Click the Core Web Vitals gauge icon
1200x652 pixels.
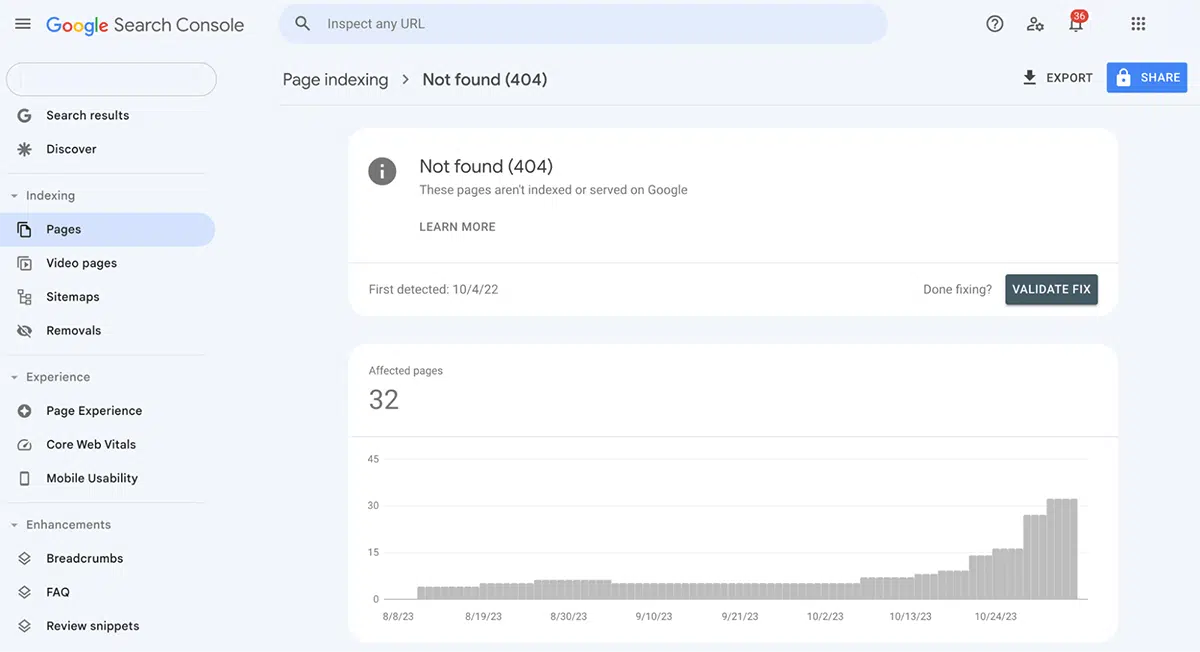(25, 445)
